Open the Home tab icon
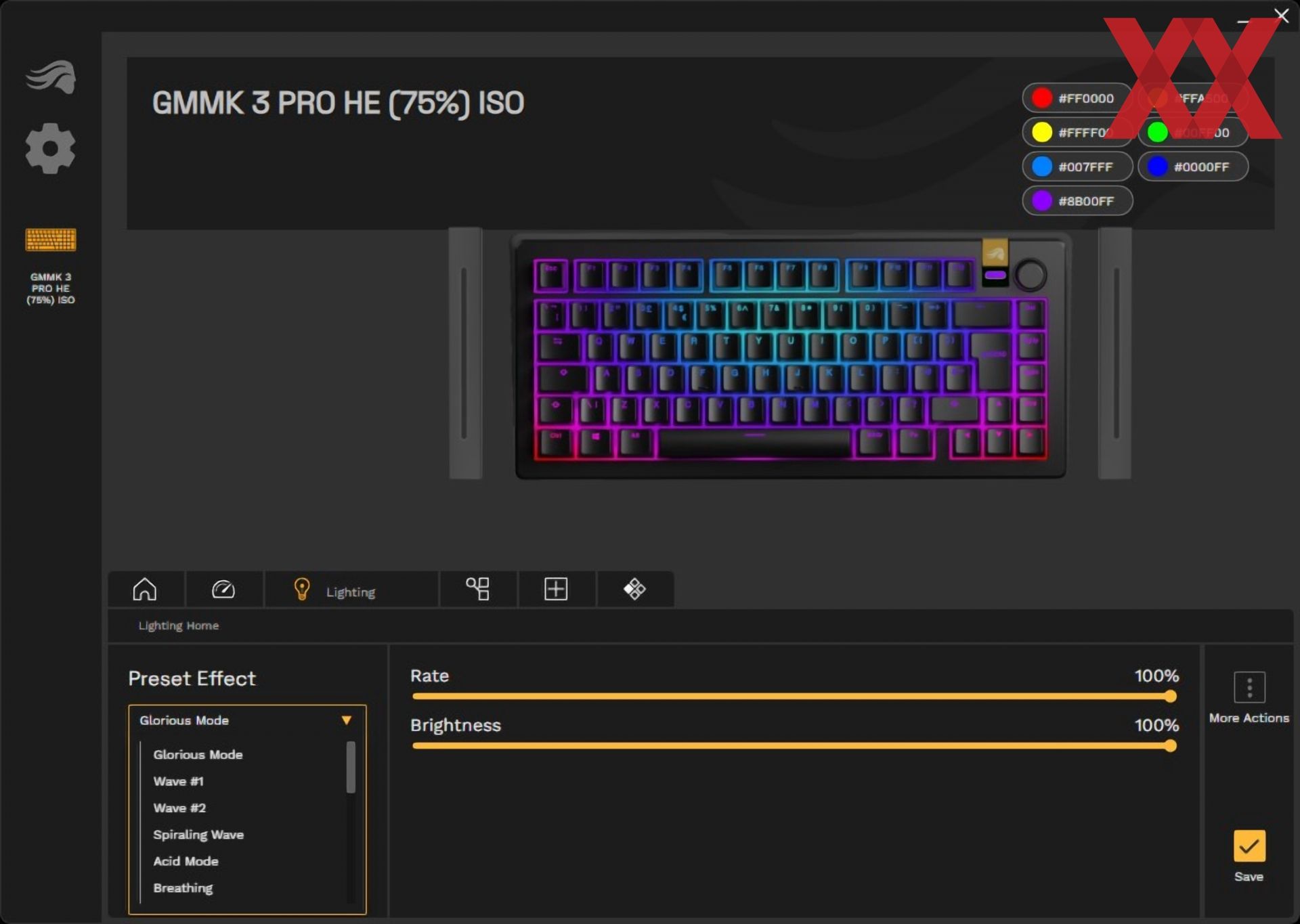 coord(144,589)
